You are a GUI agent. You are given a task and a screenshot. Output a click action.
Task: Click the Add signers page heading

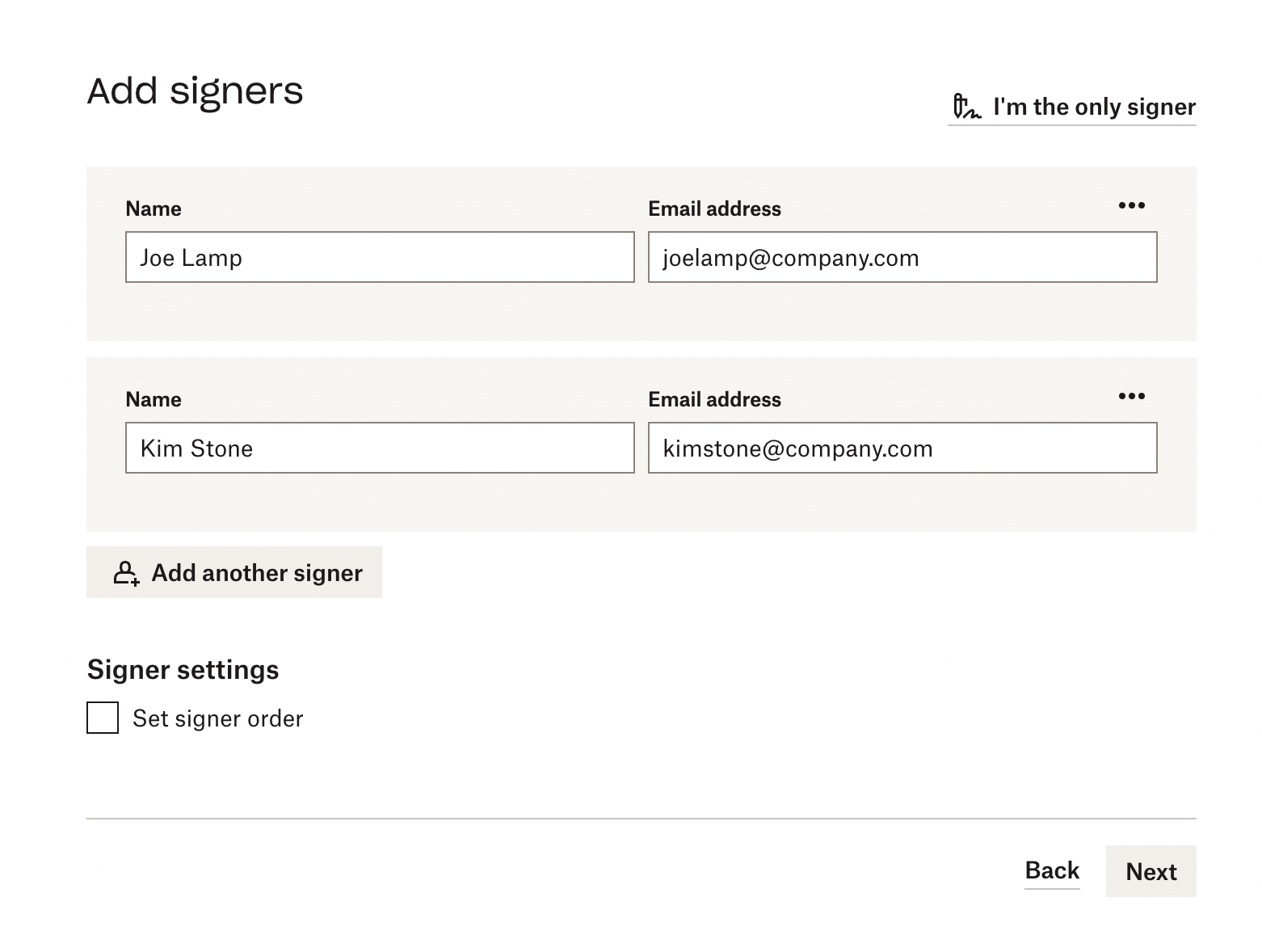[x=195, y=91]
